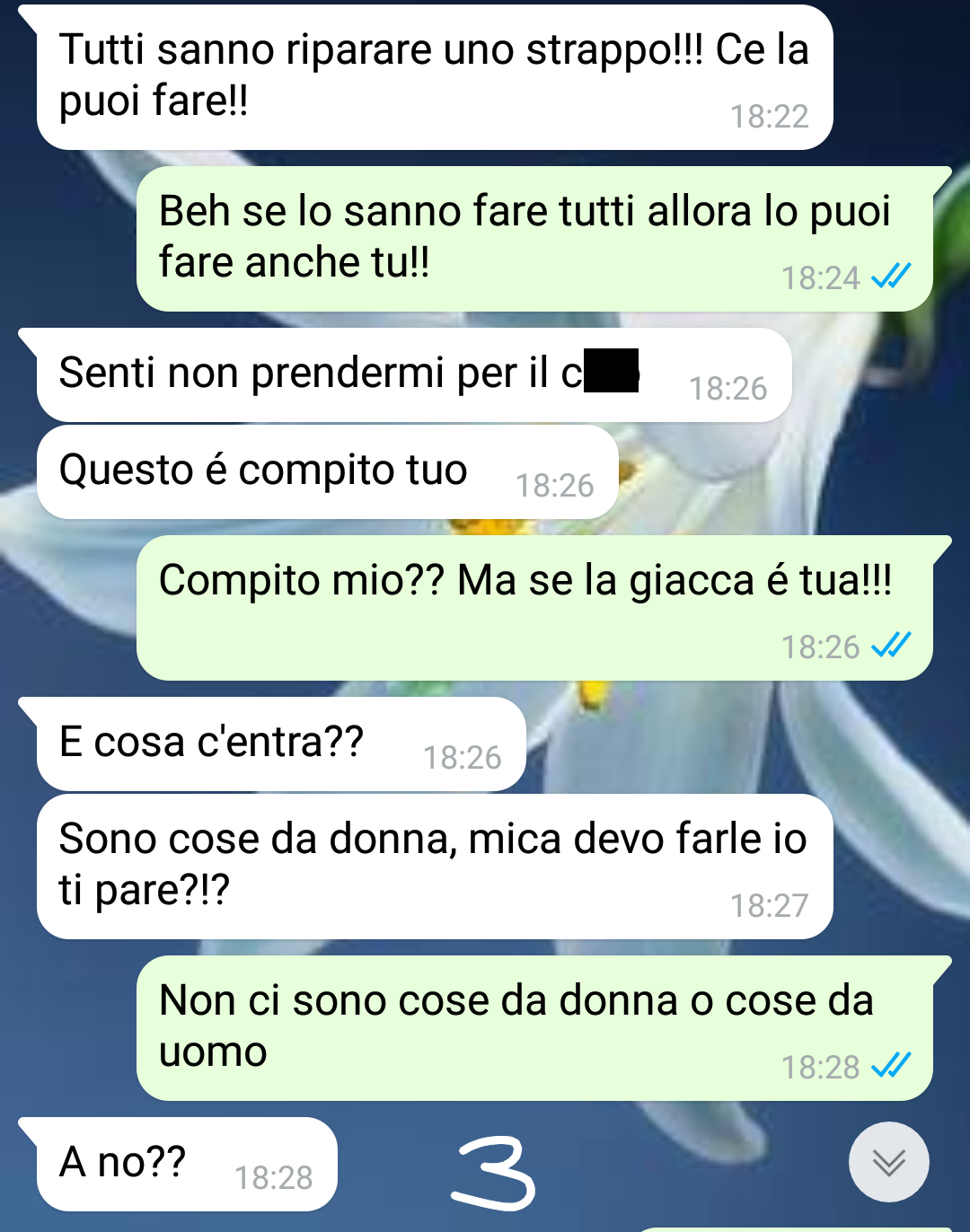Select the message 'Tutti sanno riparare uno strappo!!!'
The image size is (970, 1232).
(x=435, y=77)
